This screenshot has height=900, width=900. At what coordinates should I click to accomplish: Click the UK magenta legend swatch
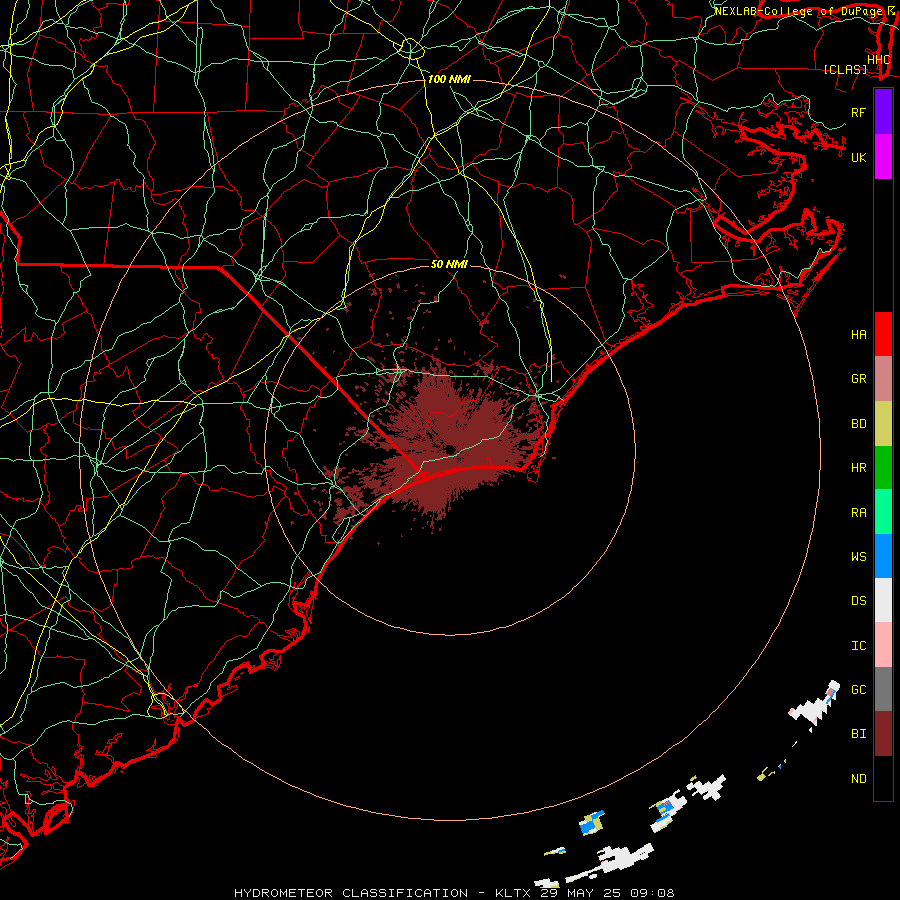883,157
